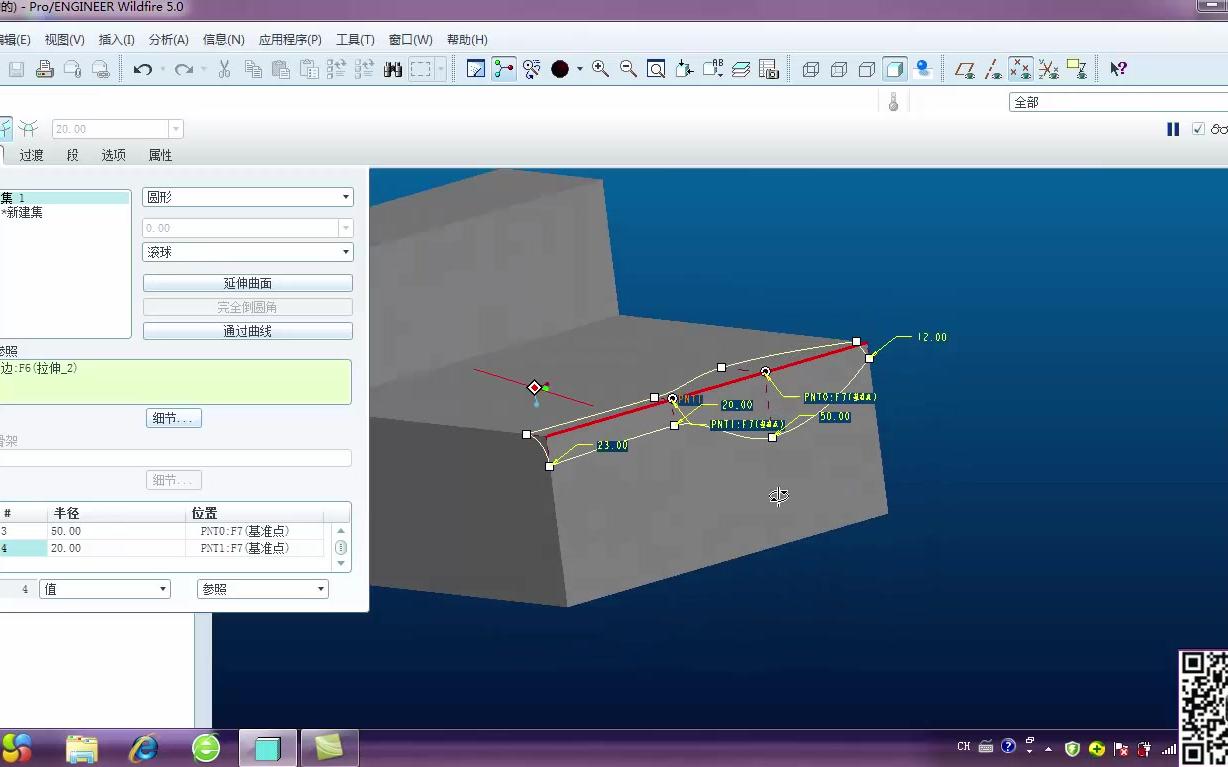Open the redo history dropdown arrow

[x=203, y=69]
